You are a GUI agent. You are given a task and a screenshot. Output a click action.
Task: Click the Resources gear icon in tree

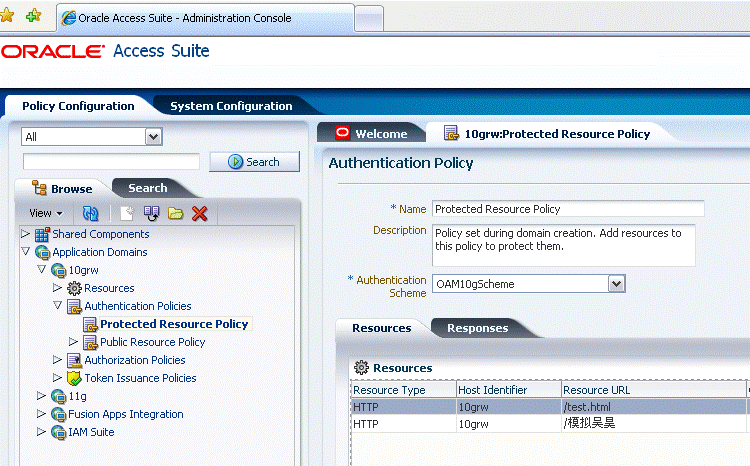coord(74,288)
